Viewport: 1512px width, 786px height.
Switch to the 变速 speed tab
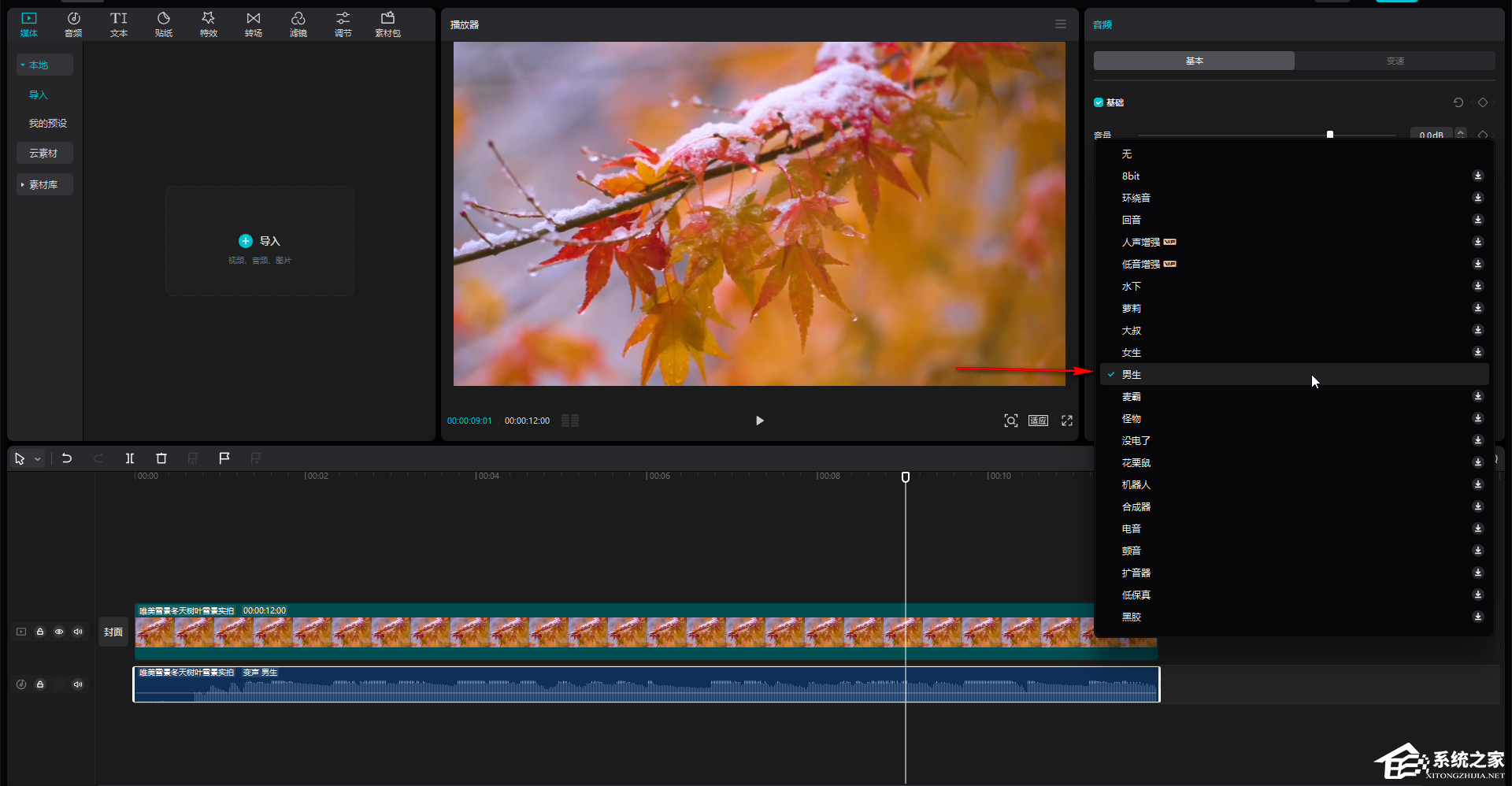[x=1395, y=61]
